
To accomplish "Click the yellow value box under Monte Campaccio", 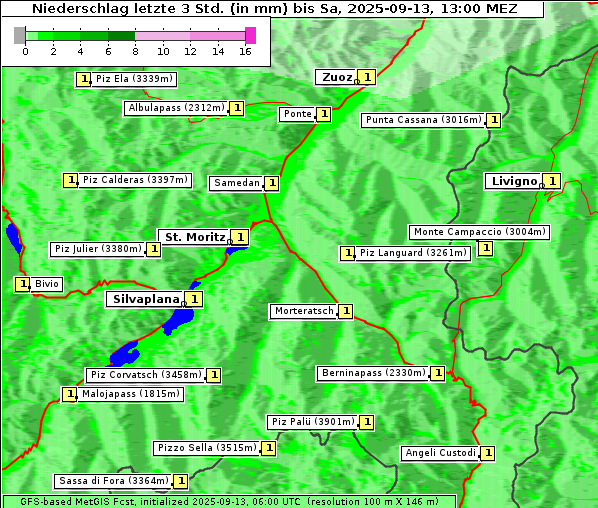I will [485, 249].
